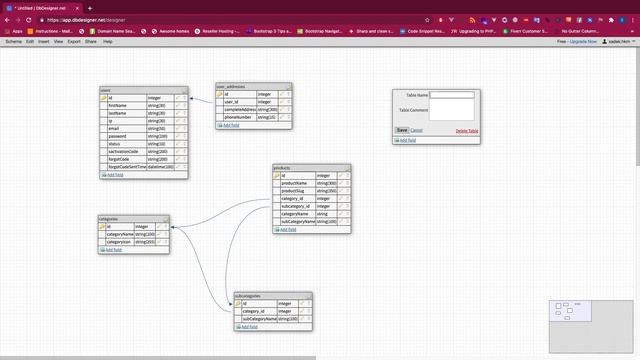Open the Help menu
The height and width of the screenshot is (360, 640).
(107, 42)
